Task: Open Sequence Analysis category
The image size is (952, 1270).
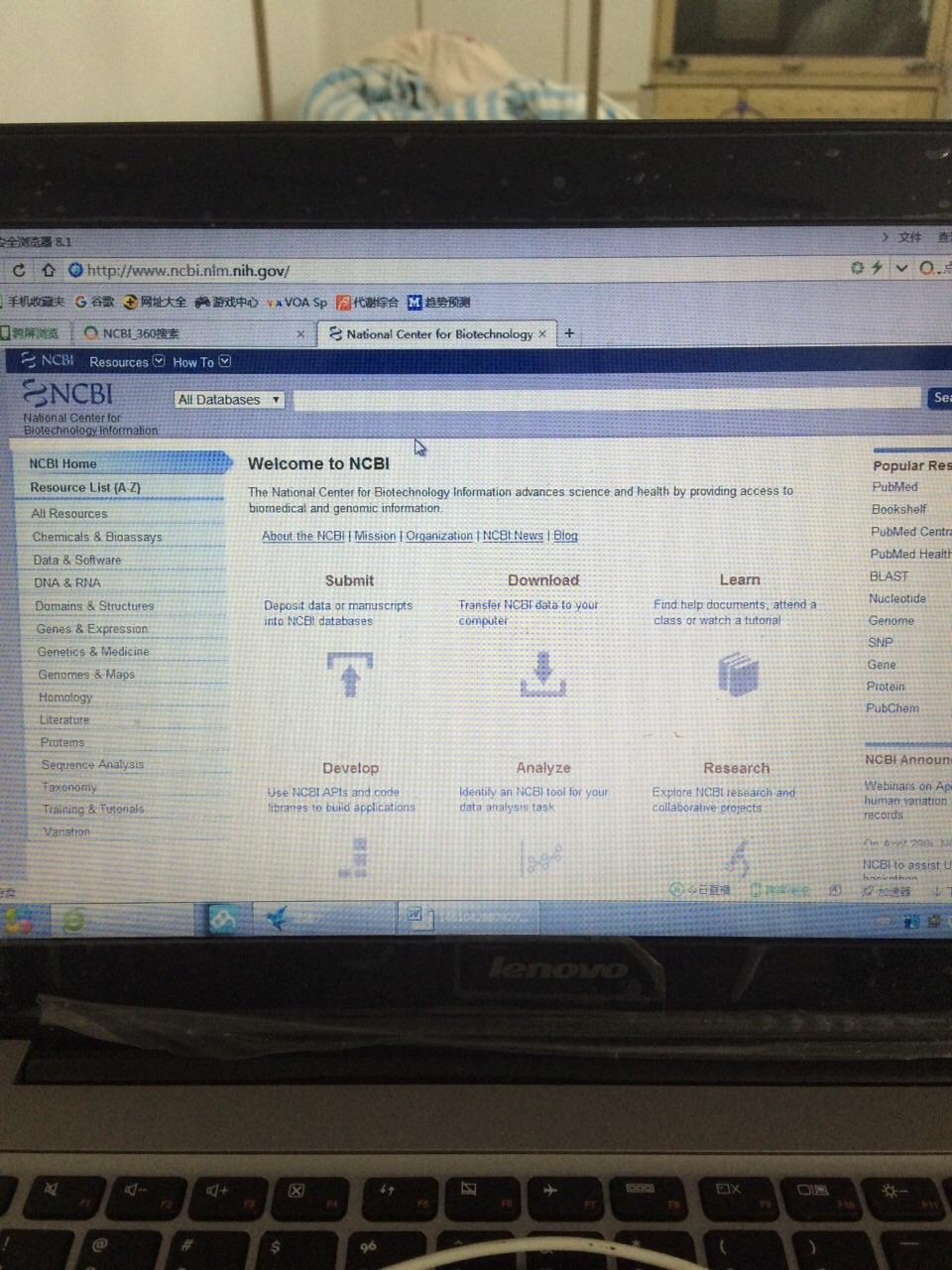Action: [x=92, y=764]
